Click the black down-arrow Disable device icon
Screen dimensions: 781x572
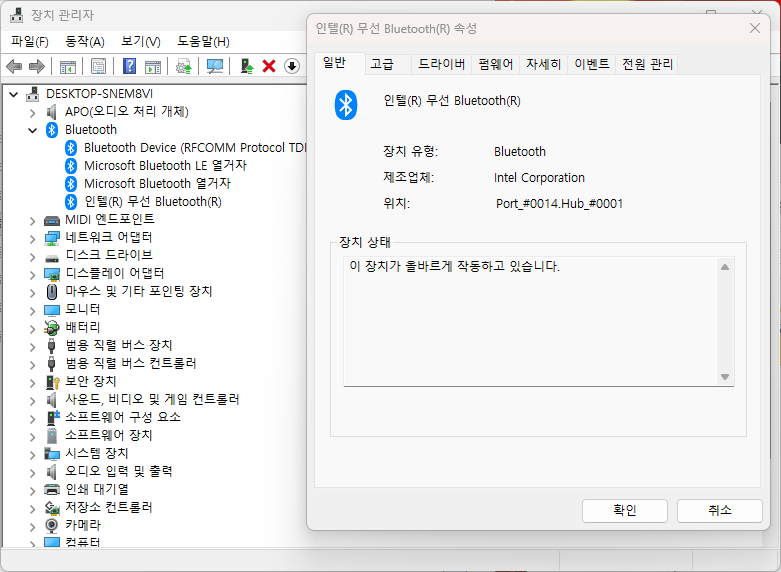point(292,66)
